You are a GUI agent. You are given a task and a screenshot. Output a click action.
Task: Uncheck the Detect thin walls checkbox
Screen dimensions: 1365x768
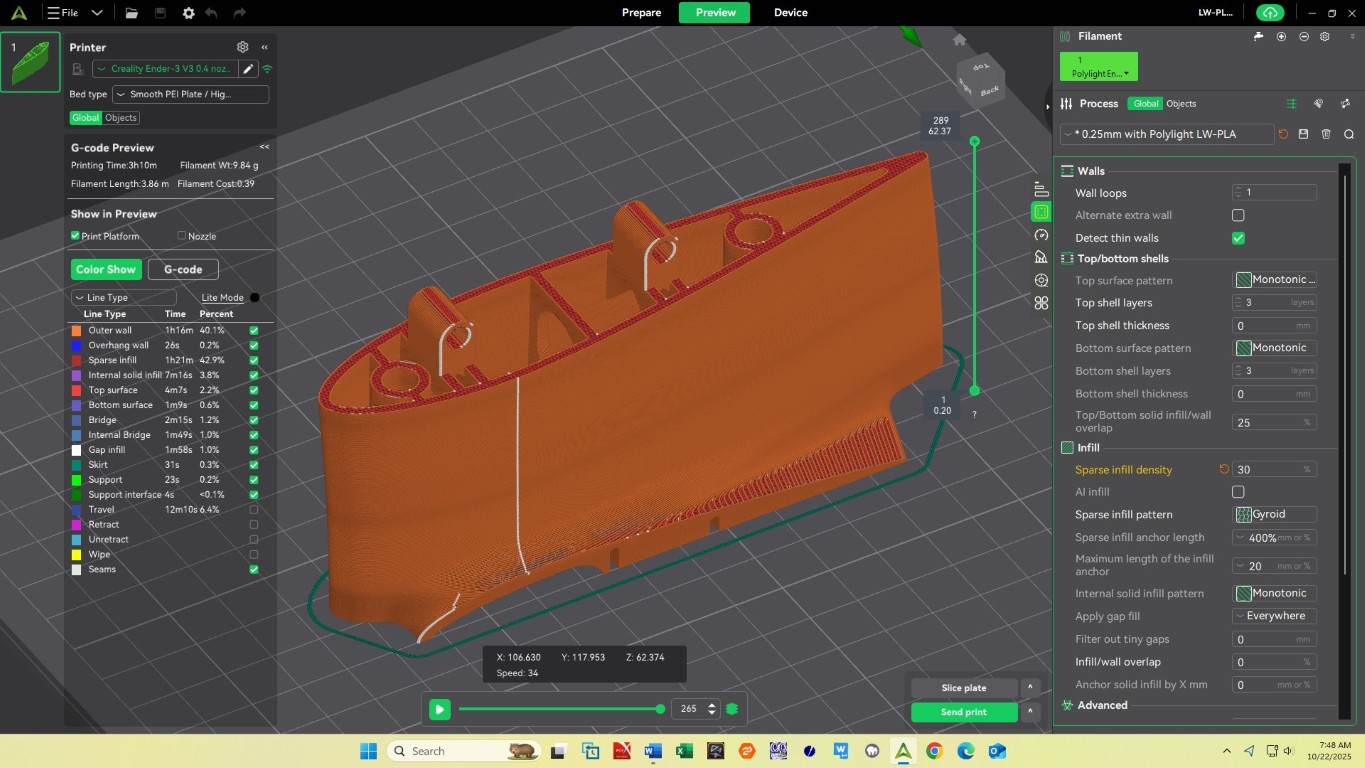click(1238, 238)
